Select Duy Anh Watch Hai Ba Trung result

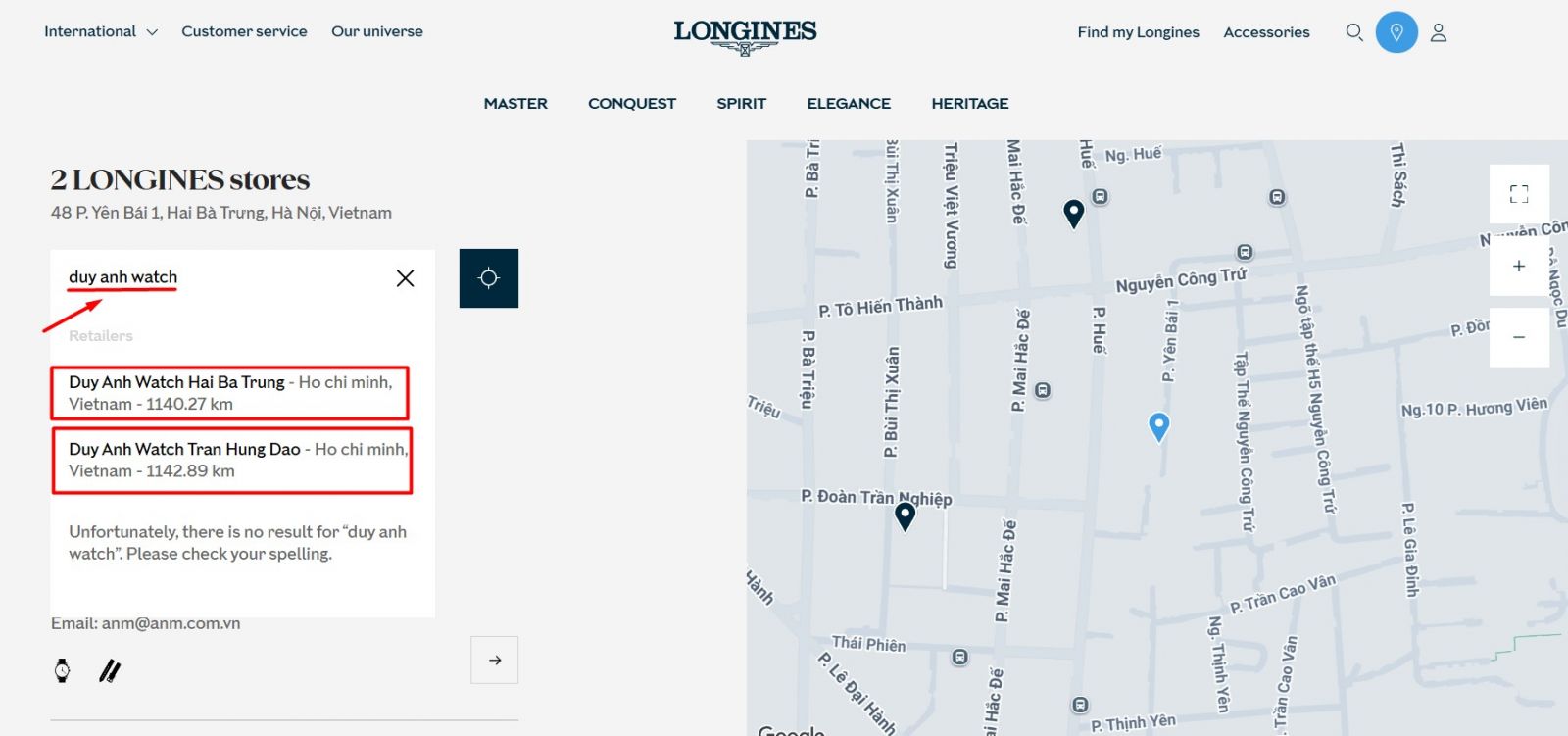[230, 393]
